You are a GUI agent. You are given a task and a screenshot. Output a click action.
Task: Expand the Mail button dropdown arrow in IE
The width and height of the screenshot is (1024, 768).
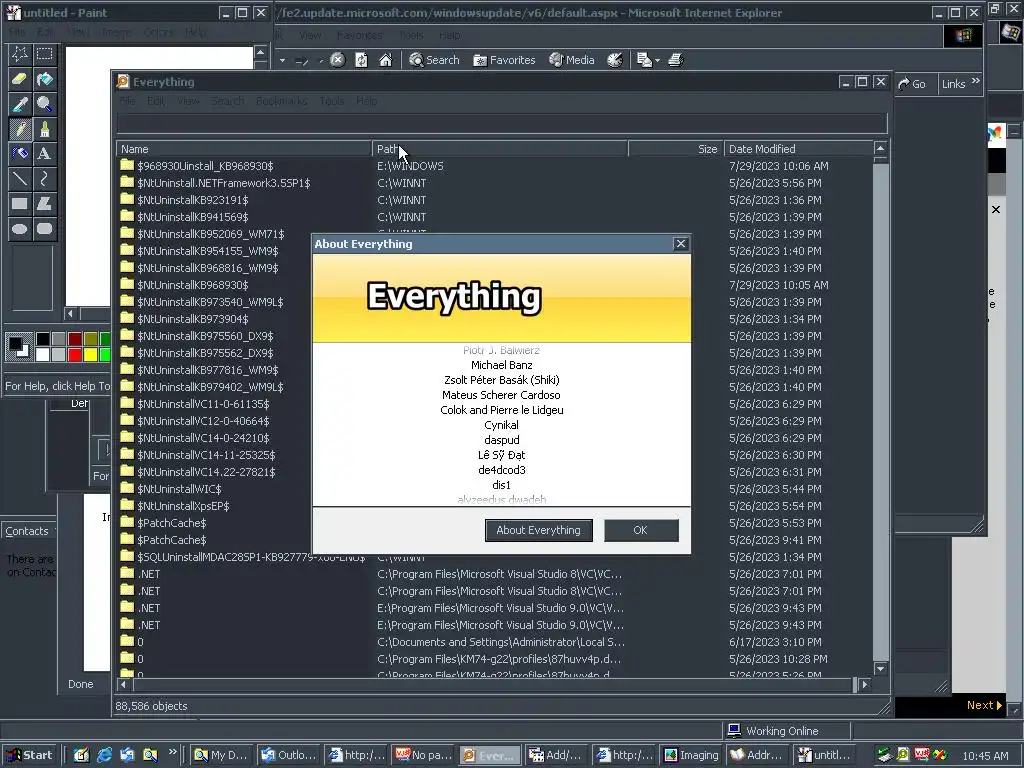[657, 61]
